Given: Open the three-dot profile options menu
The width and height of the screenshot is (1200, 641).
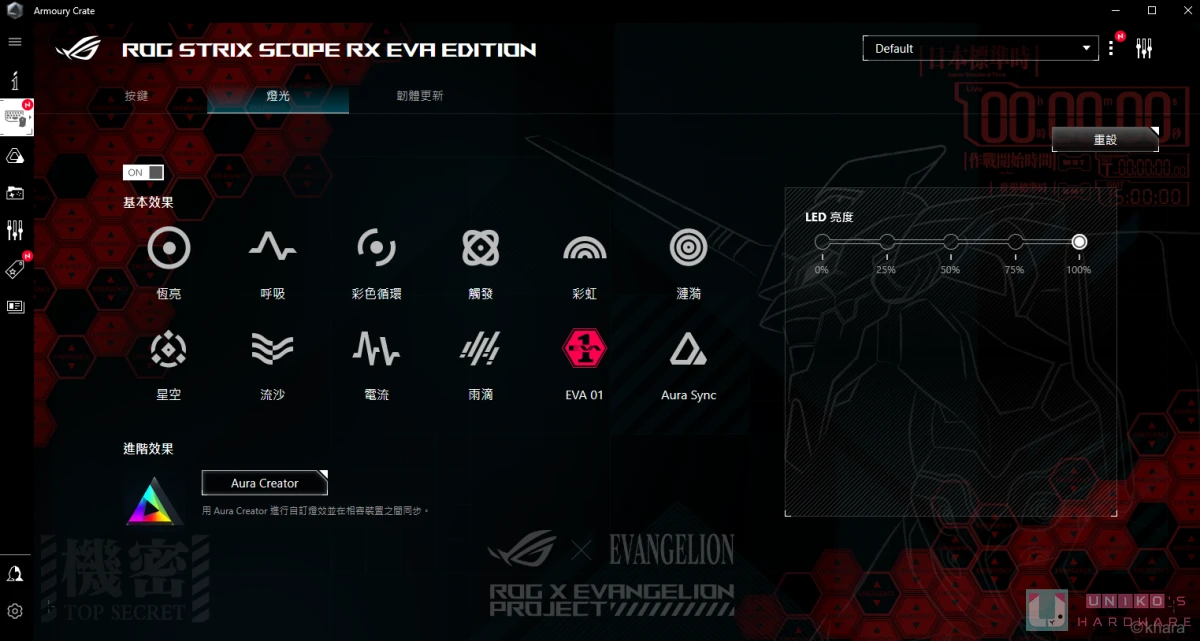Looking at the screenshot, I should 1111,48.
